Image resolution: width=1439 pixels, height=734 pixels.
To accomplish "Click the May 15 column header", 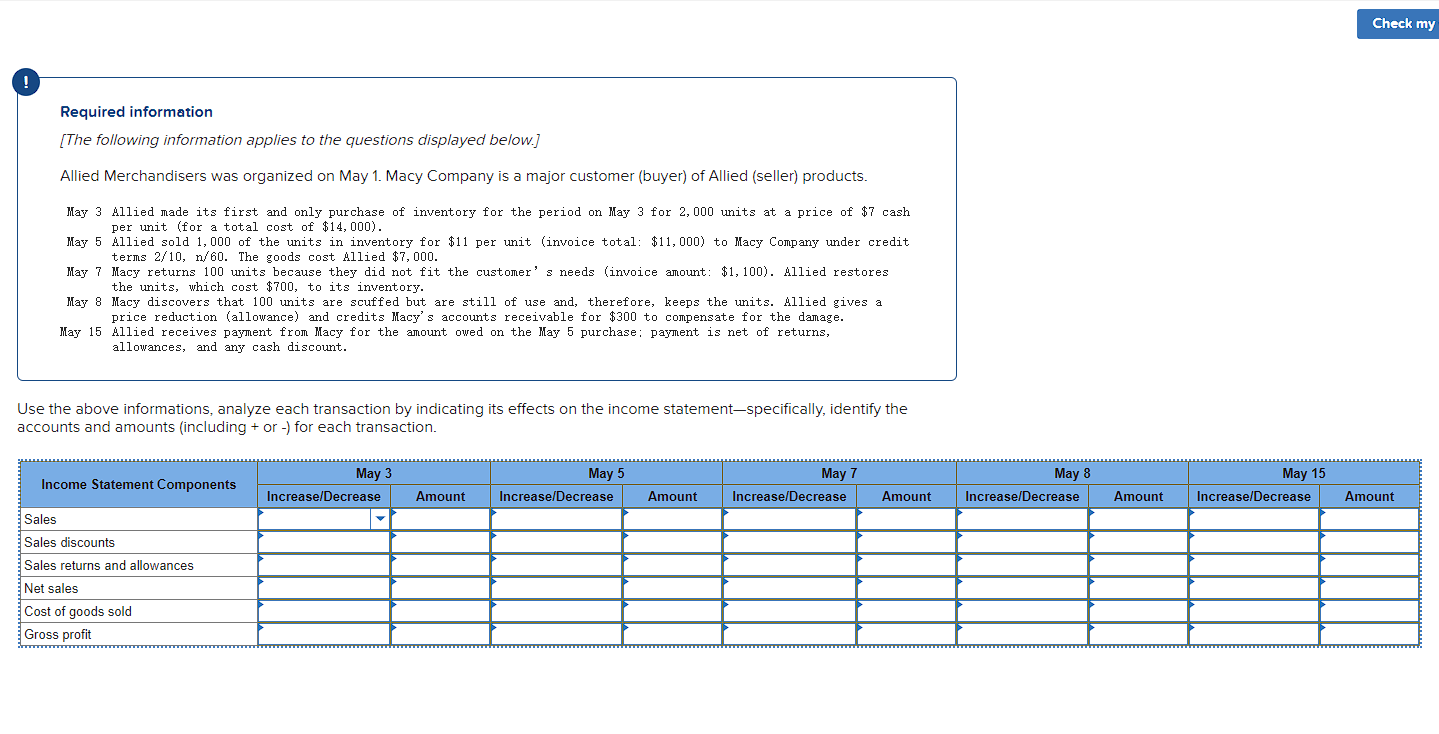I will pos(1303,473).
